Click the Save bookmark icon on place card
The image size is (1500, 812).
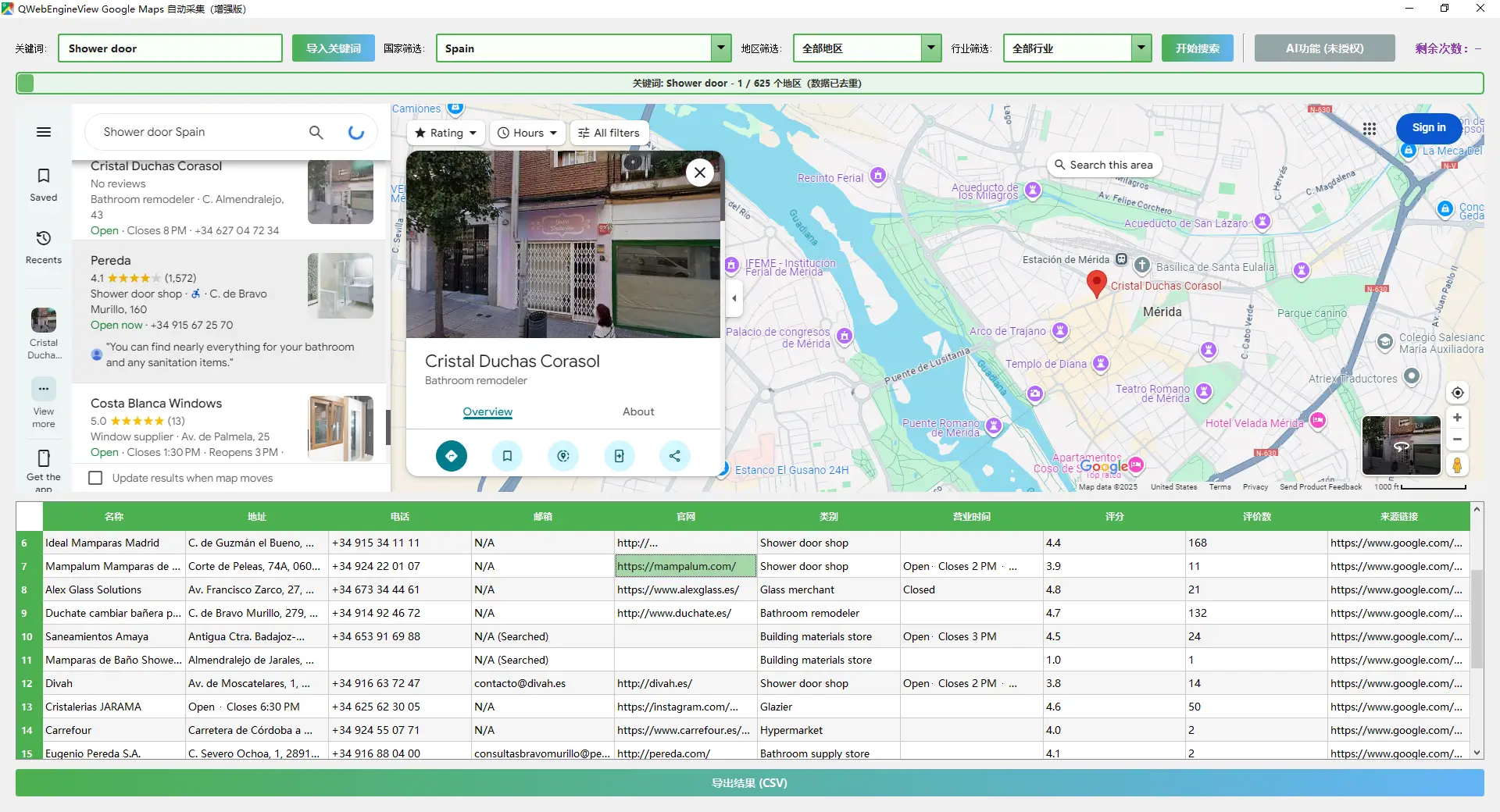[507, 456]
